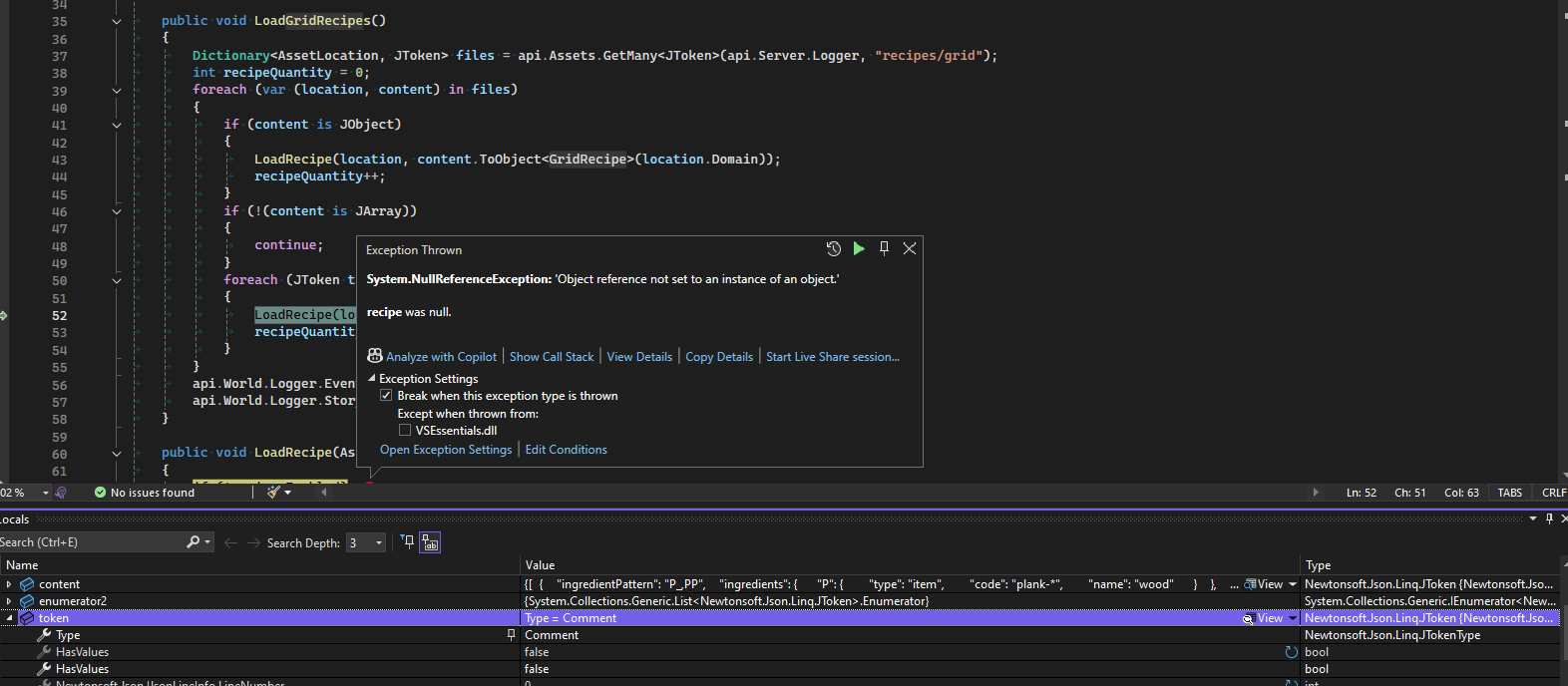Pin the Exception Thrown popup

[x=884, y=249]
